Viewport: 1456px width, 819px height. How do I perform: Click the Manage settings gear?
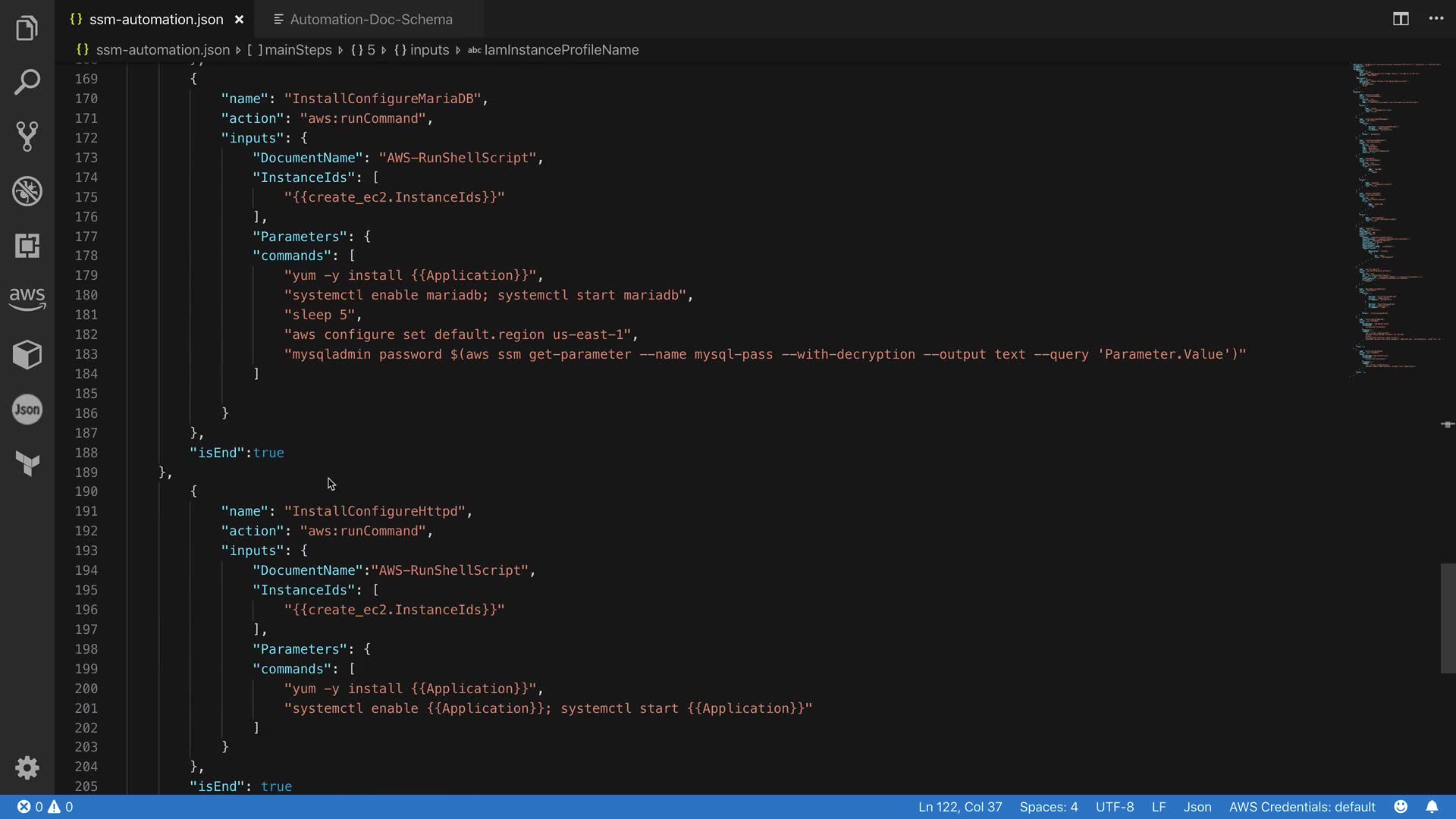27,767
